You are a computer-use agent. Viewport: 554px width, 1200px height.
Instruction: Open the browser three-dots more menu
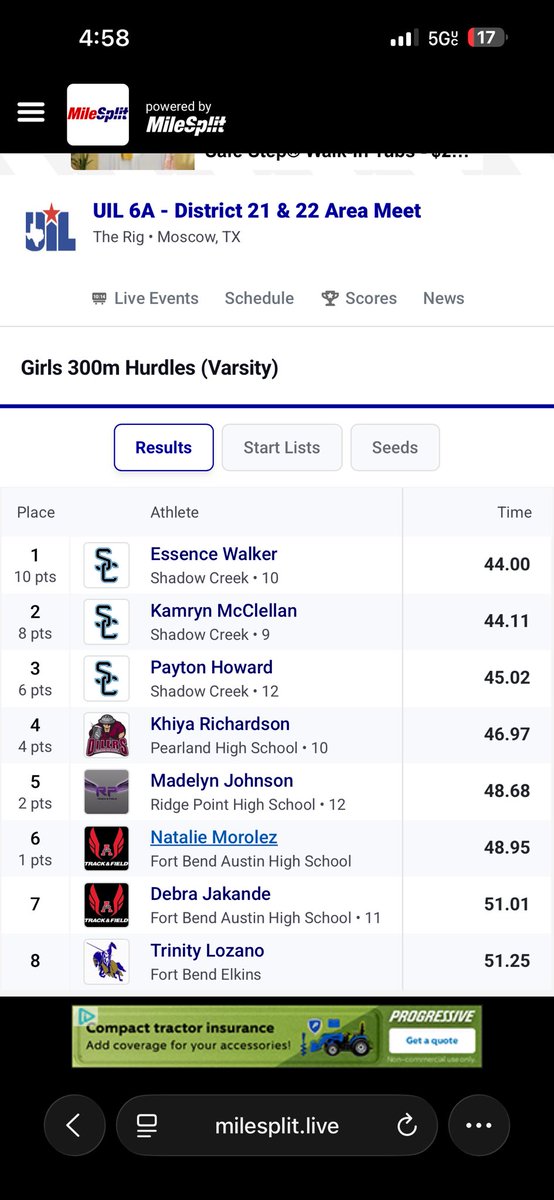(479, 1126)
